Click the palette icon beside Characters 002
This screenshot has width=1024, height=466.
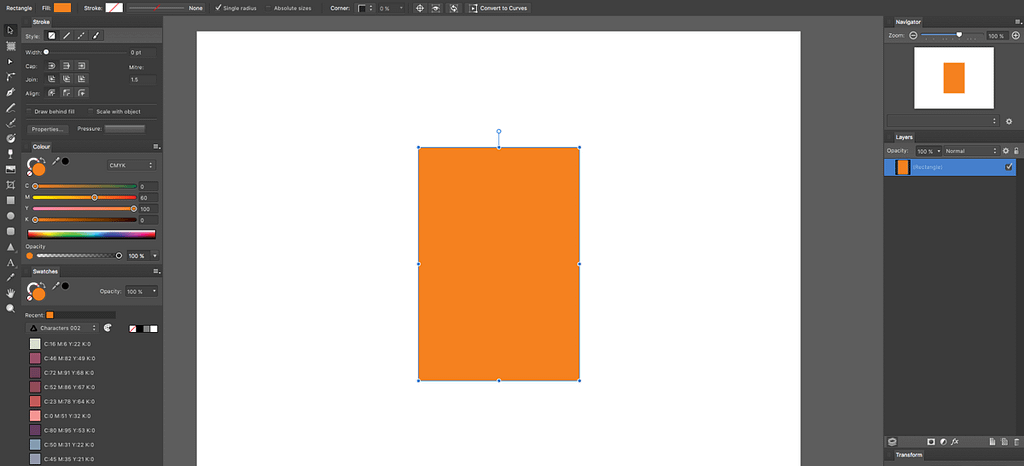(108, 327)
